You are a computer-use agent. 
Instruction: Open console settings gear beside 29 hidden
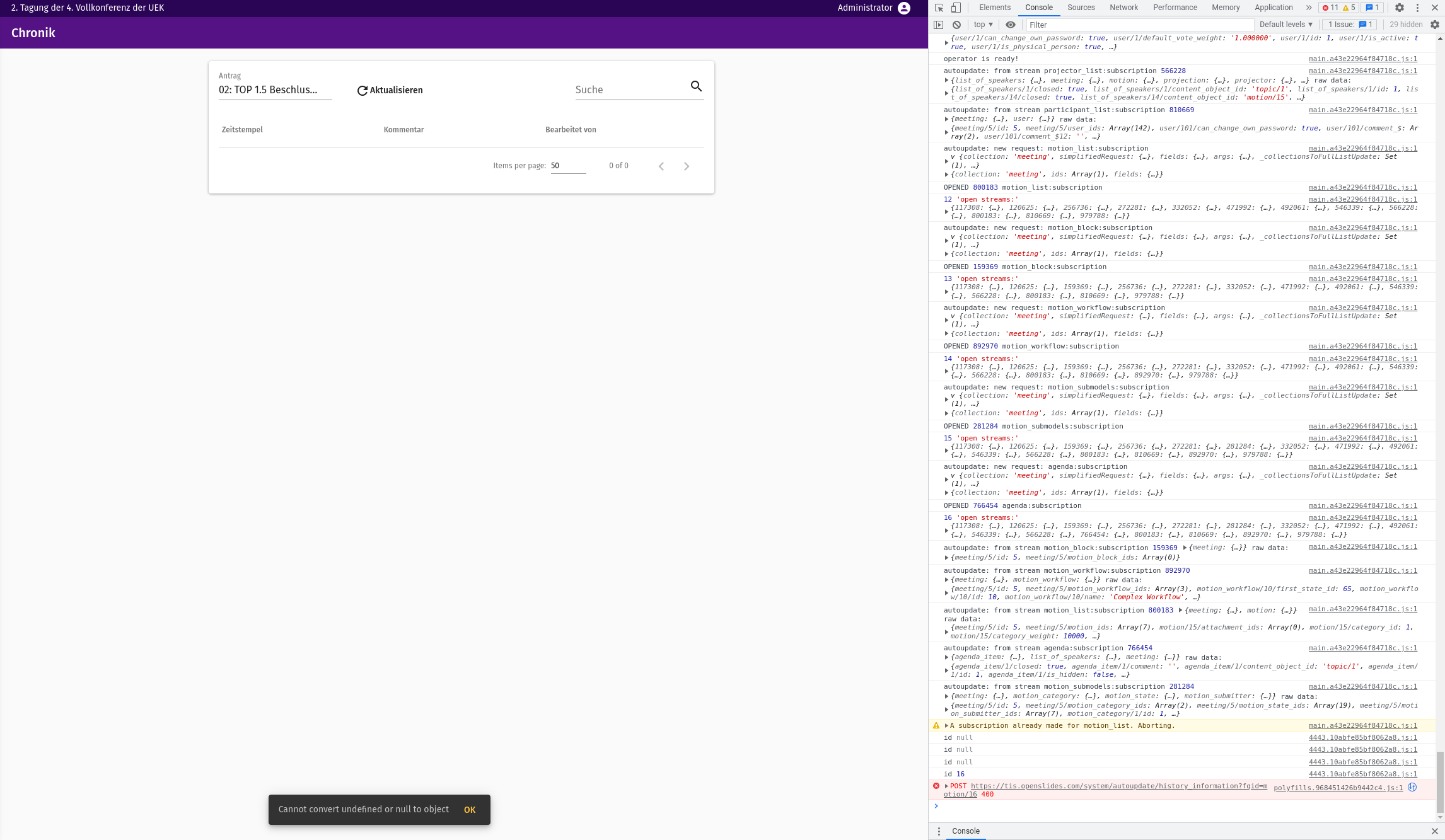tap(1434, 25)
